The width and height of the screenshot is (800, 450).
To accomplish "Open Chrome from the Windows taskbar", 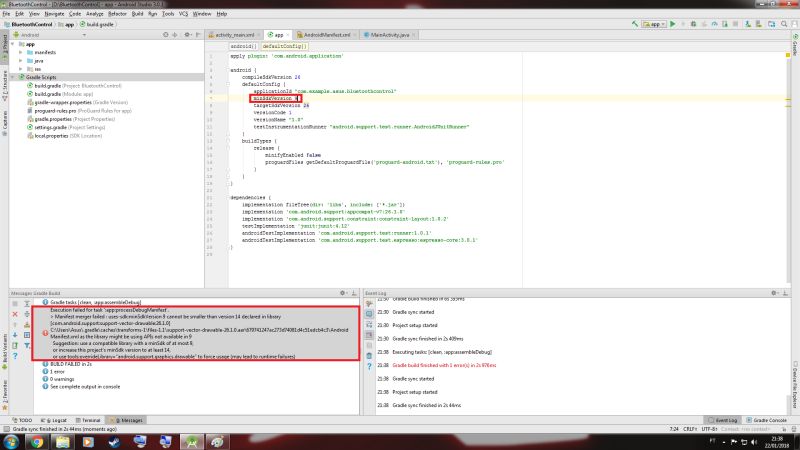I will (37, 441).
